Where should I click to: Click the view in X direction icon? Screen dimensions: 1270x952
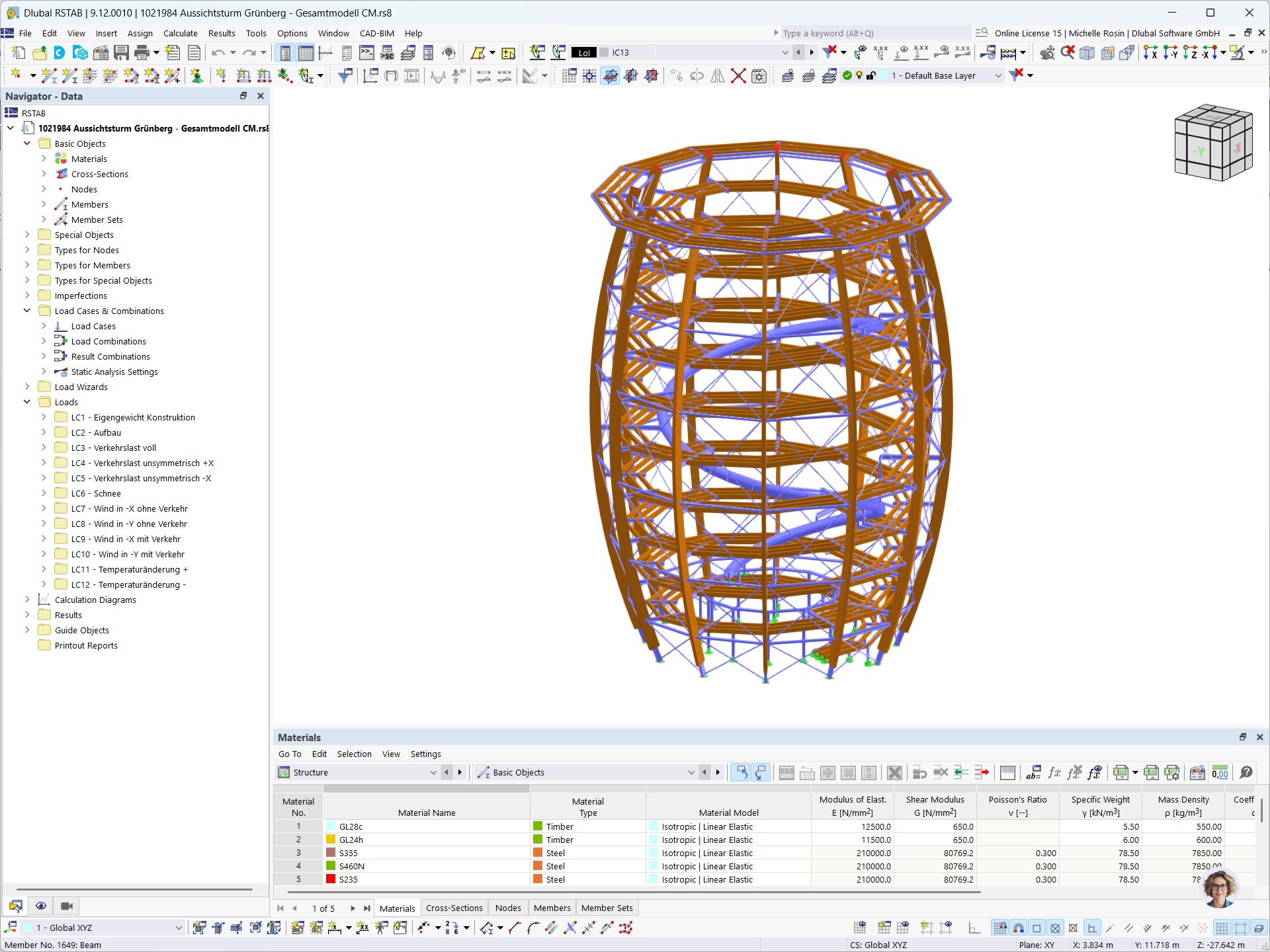click(x=1150, y=53)
